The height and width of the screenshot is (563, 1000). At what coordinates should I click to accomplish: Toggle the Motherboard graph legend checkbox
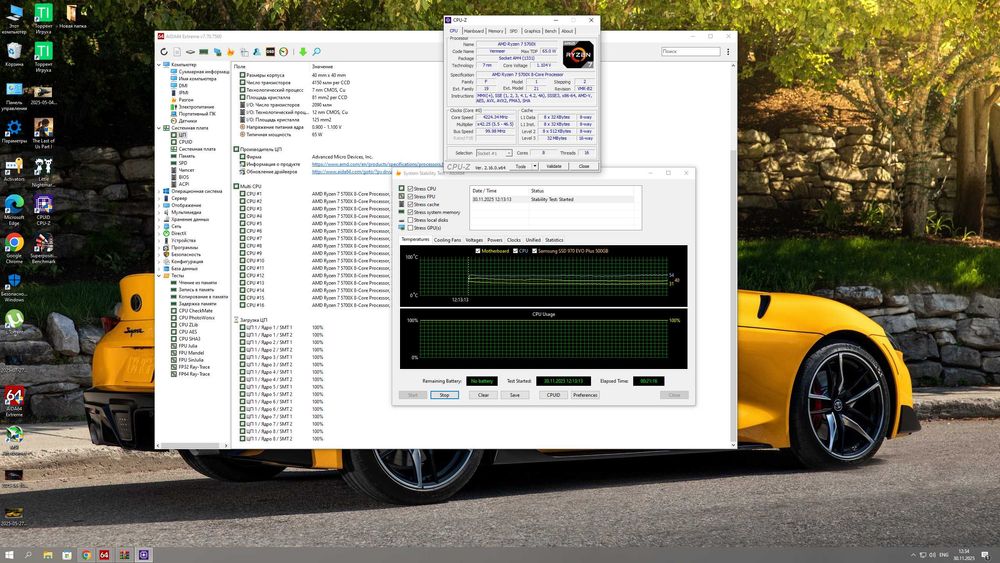(478, 250)
